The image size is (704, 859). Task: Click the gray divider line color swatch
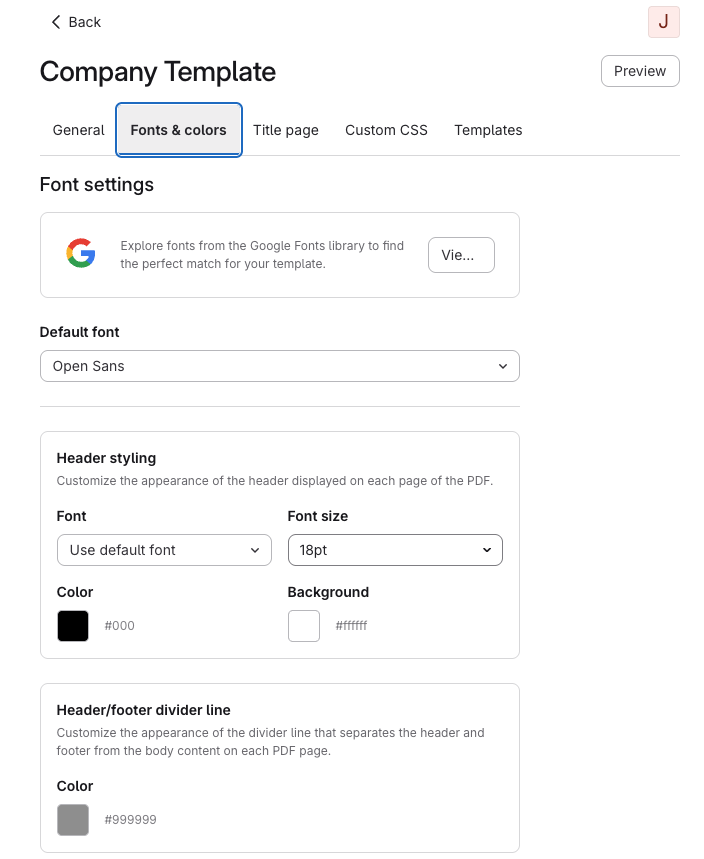tap(73, 820)
